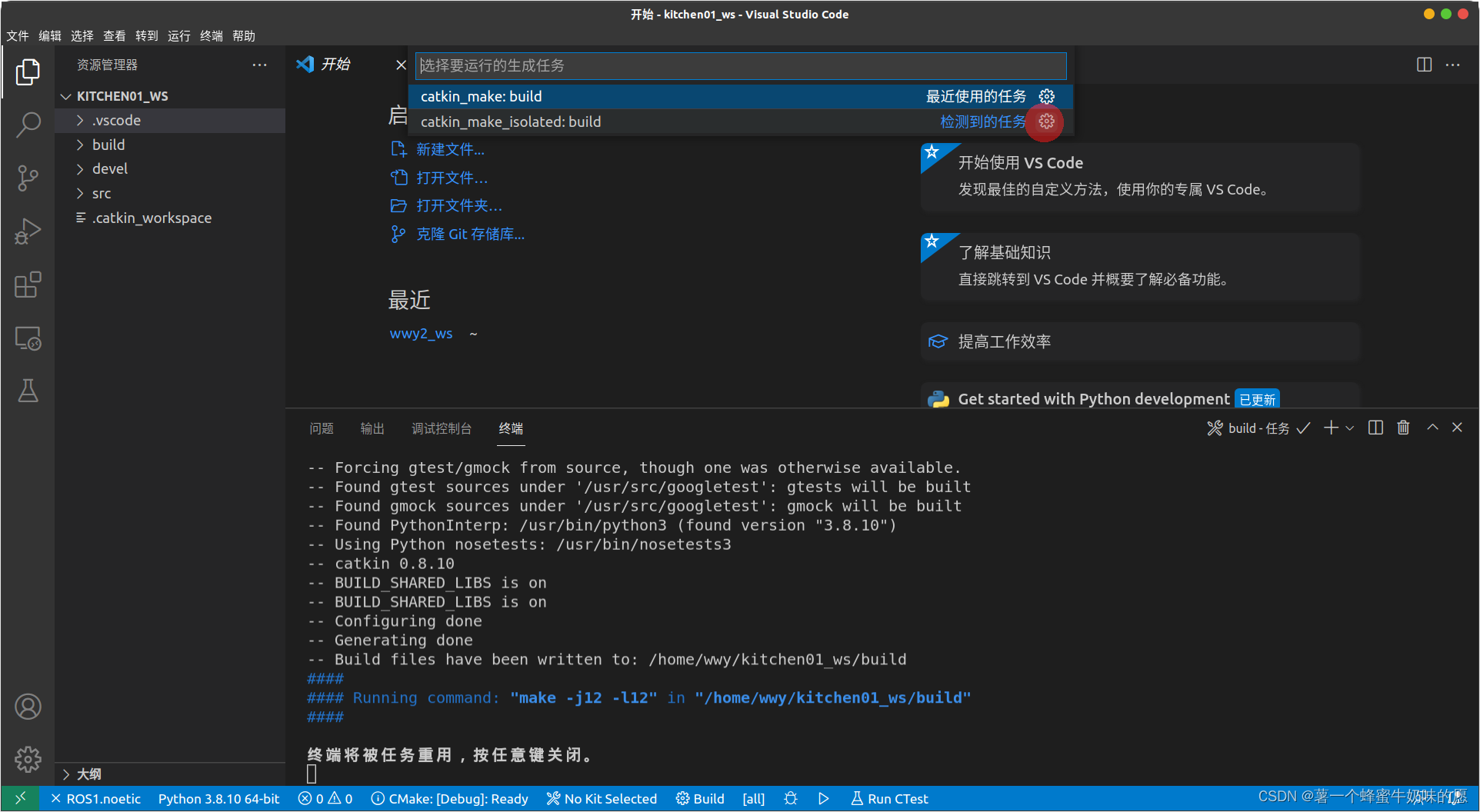
Task: Open the 帮助 menu
Action: (244, 35)
